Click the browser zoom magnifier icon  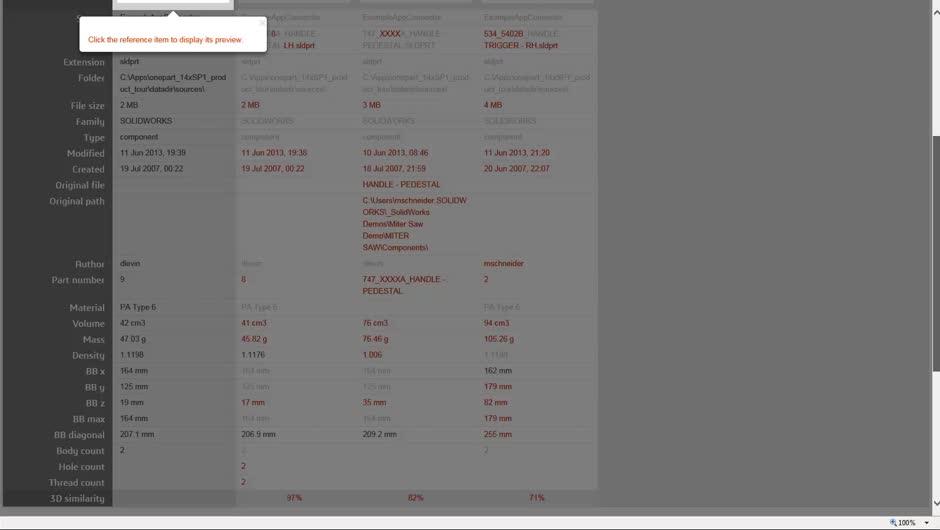[894, 522]
